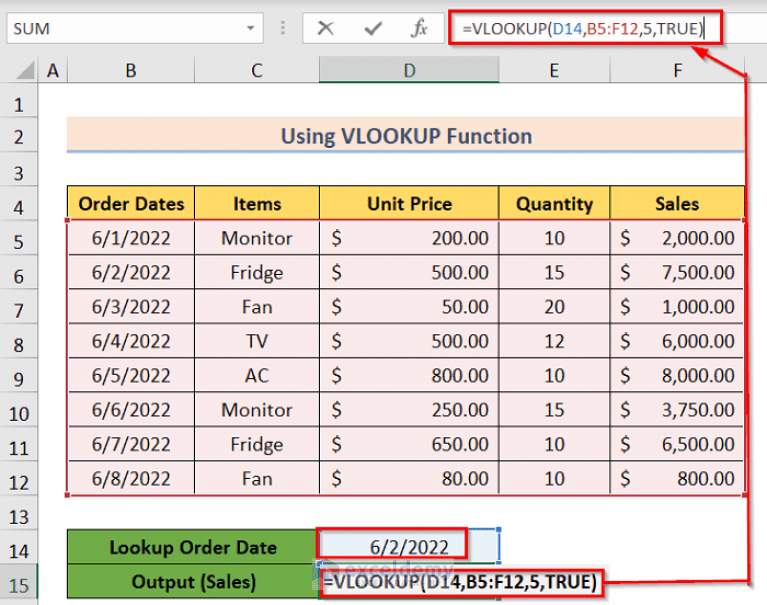767x605 pixels.
Task: Select the 6/2/2022 cell in Order Dates
Action: click(x=131, y=272)
